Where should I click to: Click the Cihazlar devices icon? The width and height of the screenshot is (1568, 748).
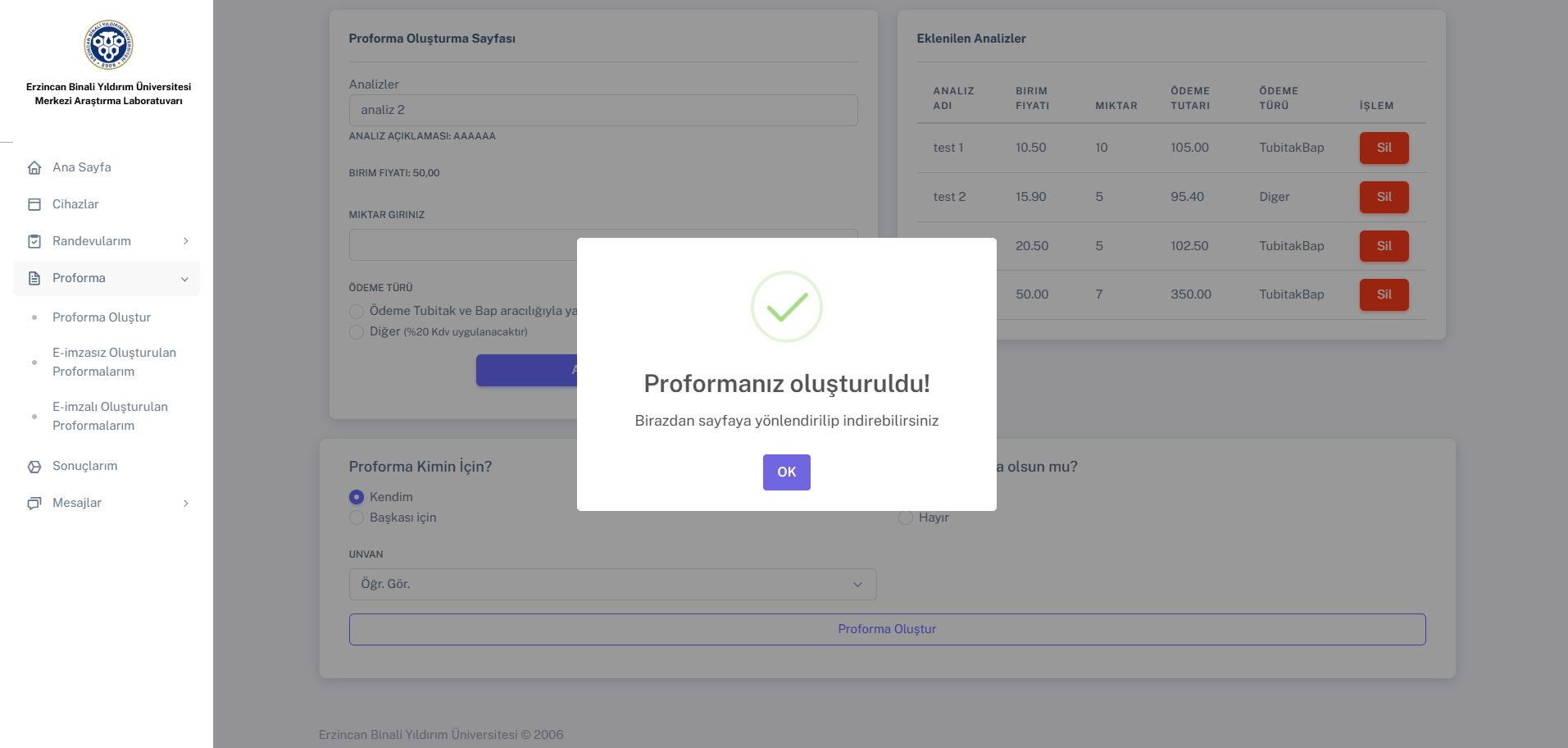34,204
